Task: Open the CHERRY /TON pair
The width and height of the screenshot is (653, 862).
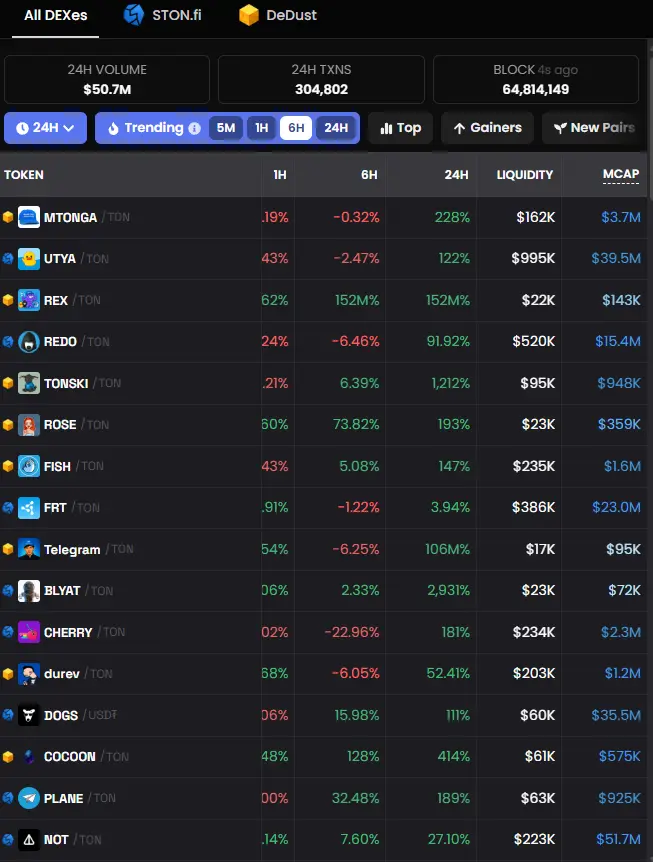Action: [x=85, y=632]
